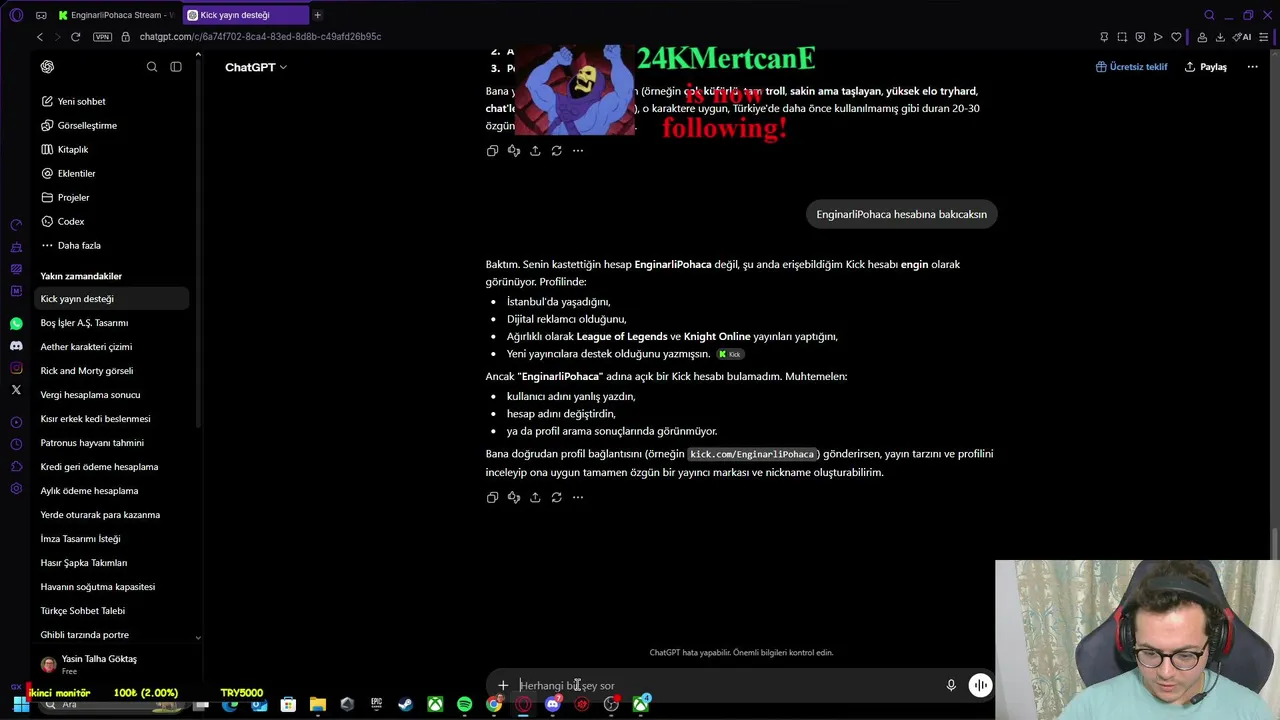The image size is (1280, 720).
Task: Open Codex in the sidebar
Action: 112,221
